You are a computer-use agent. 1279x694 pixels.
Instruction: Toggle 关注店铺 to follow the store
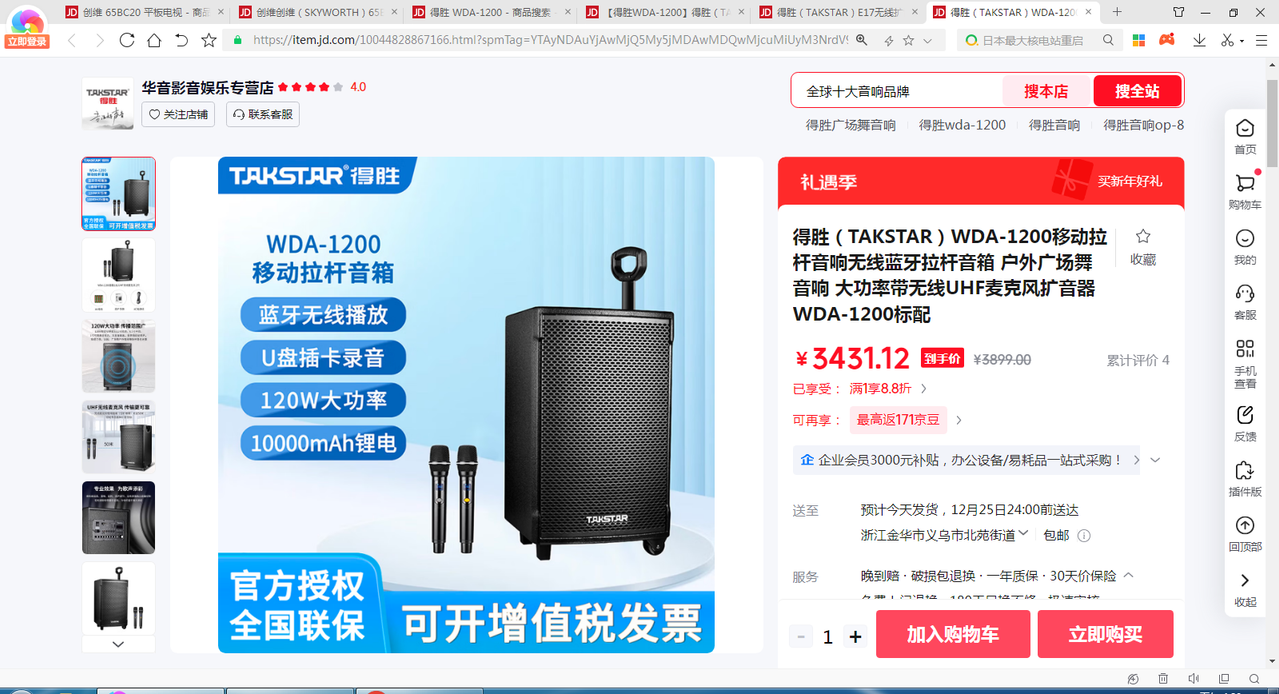click(178, 114)
